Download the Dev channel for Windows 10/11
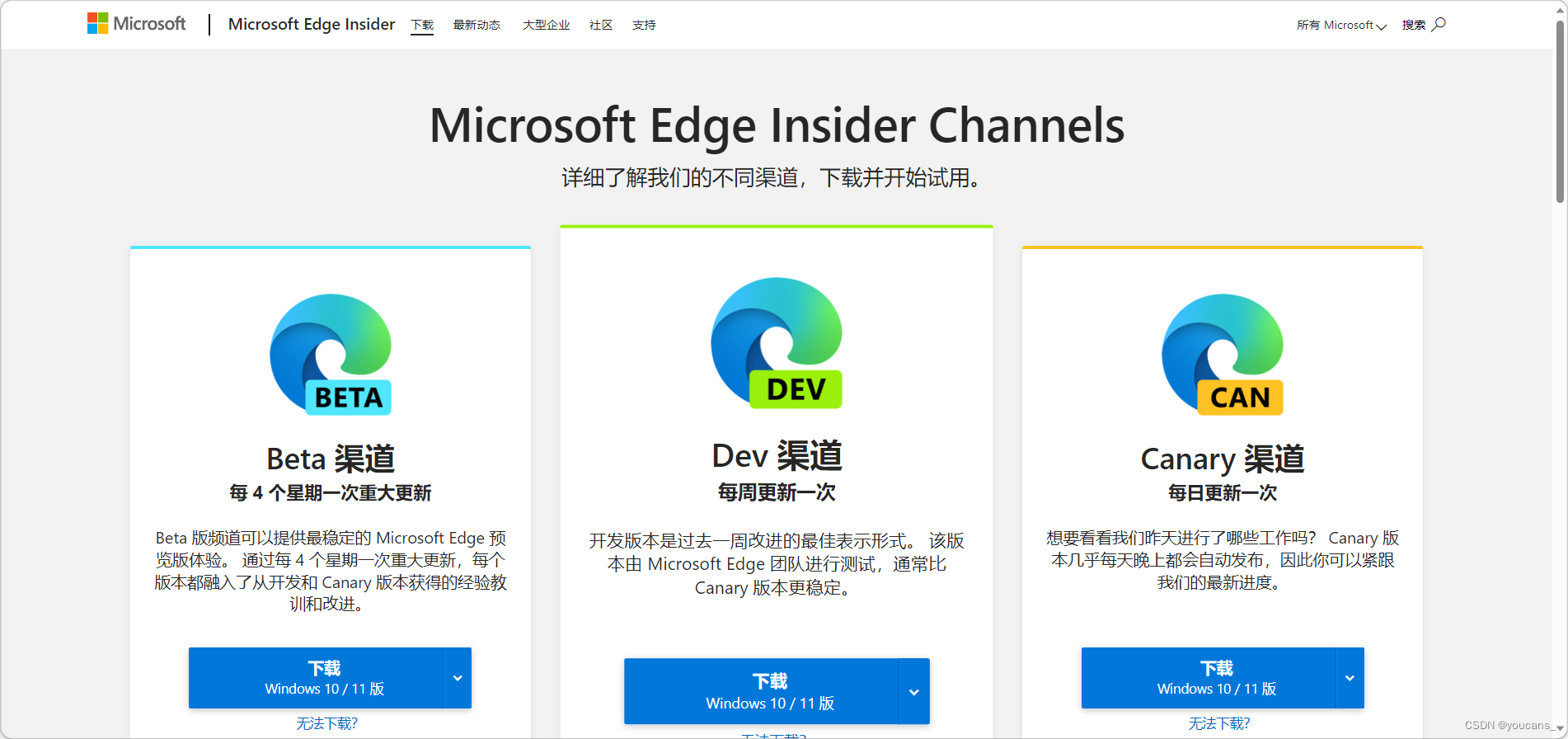This screenshot has height=739, width=1568. [761, 691]
